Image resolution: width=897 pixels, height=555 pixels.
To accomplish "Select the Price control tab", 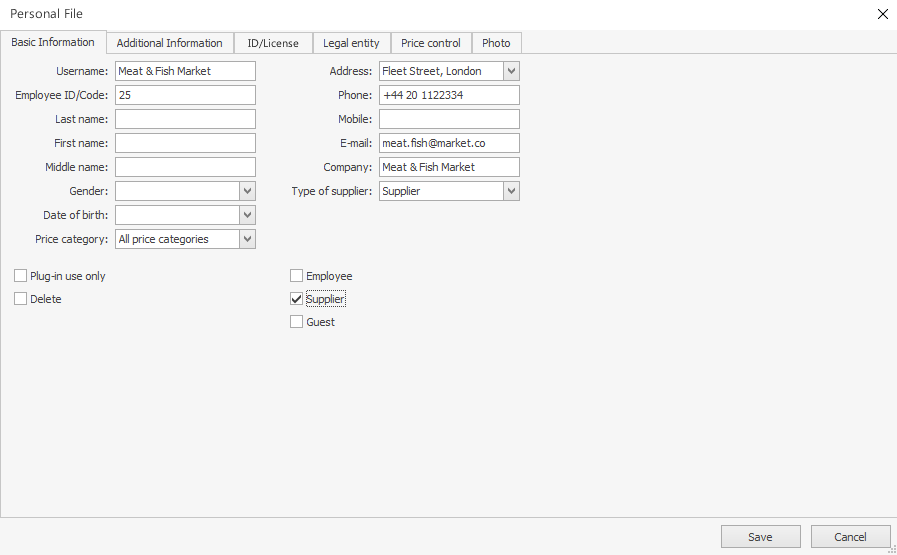I will [431, 43].
